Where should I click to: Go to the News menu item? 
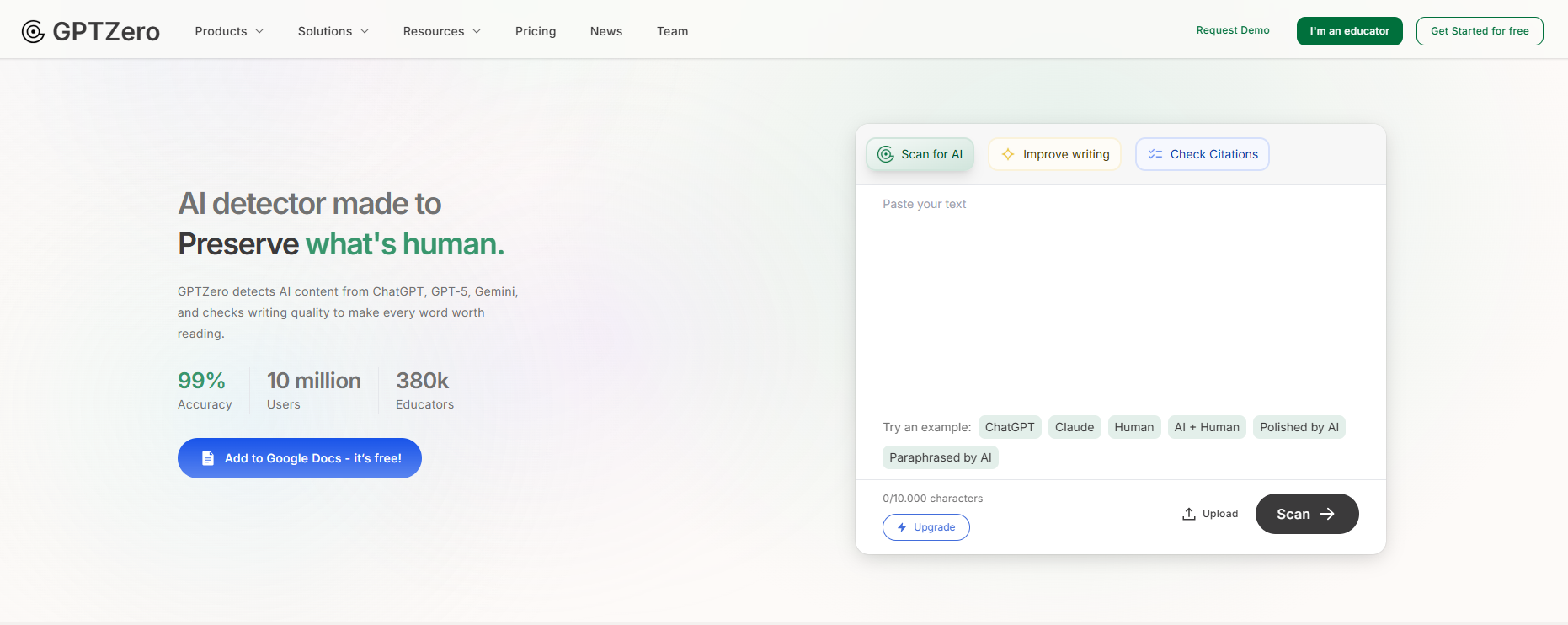(606, 31)
